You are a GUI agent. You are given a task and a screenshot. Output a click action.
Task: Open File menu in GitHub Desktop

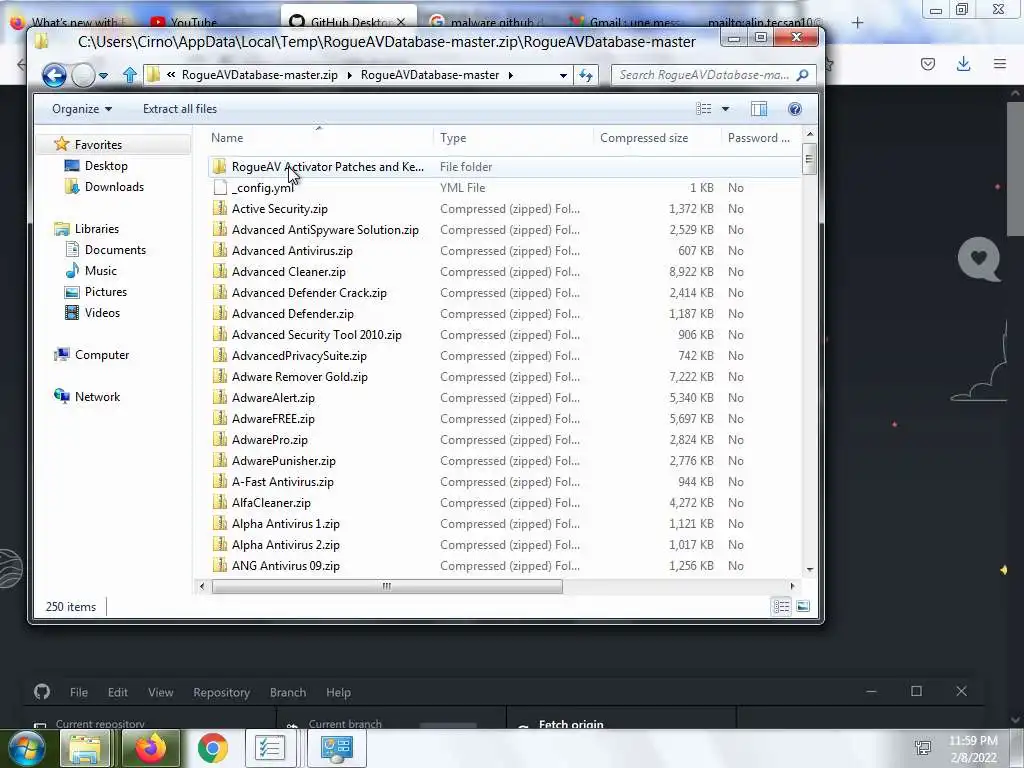coord(78,692)
